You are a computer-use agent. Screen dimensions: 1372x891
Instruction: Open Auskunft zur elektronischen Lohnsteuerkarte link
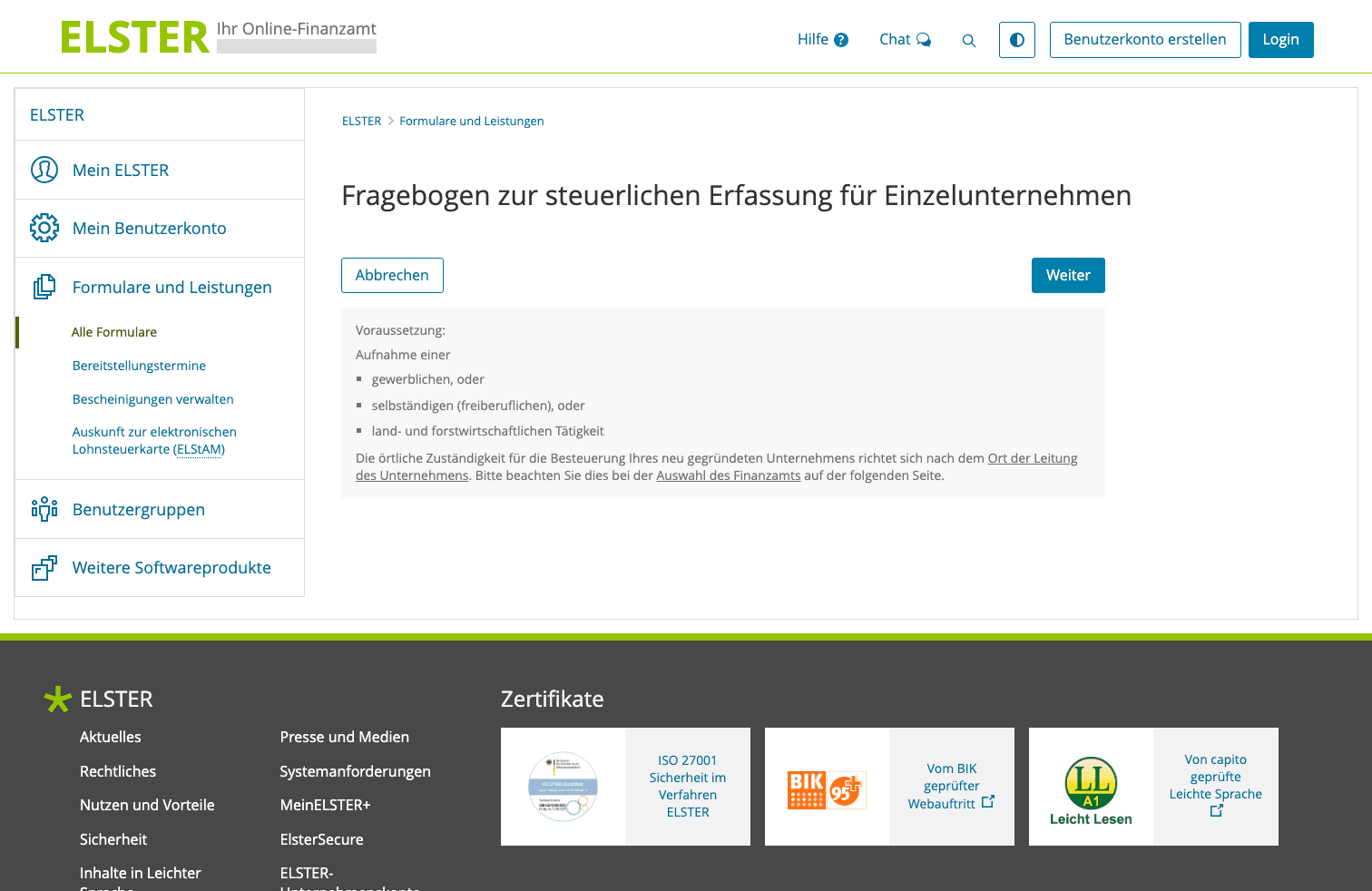coord(154,441)
